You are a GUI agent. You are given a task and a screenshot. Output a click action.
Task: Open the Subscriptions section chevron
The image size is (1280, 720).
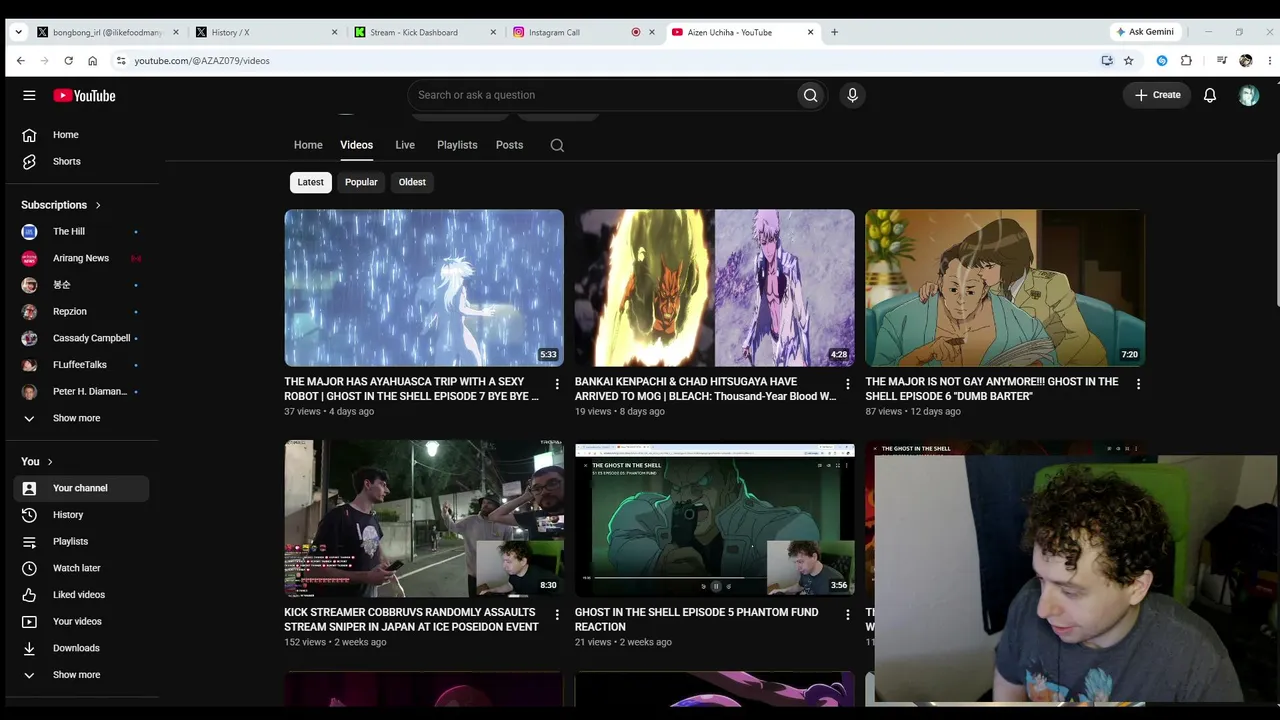(x=98, y=205)
